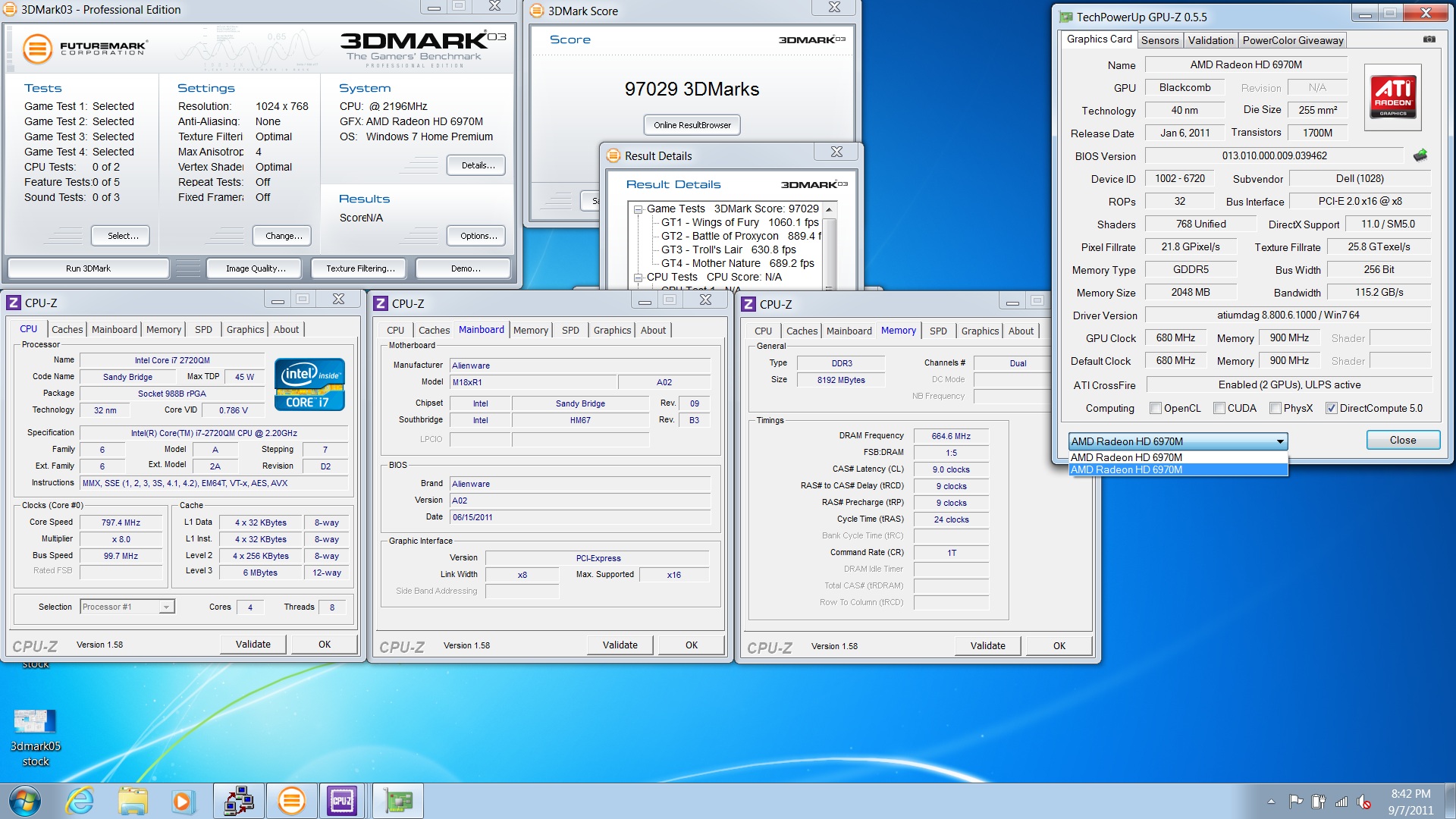Click the Result Details scrollbar up arrow

[829, 209]
